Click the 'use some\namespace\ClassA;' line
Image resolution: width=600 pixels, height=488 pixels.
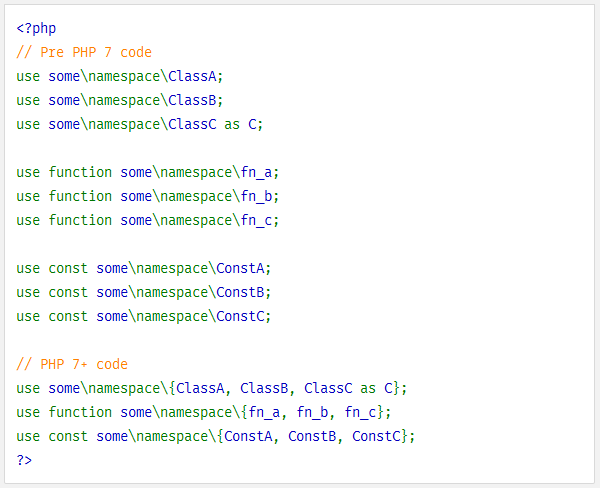click(120, 77)
